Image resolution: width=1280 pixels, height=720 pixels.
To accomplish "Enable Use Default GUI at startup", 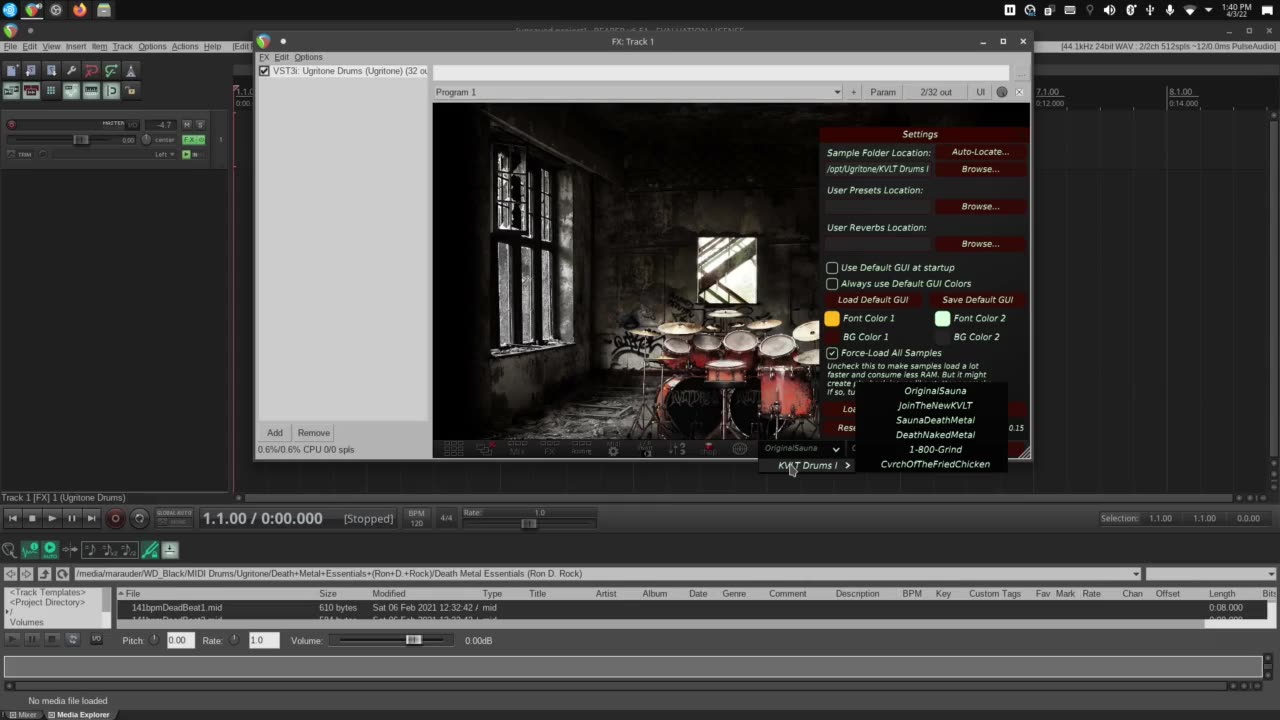I will coord(832,268).
